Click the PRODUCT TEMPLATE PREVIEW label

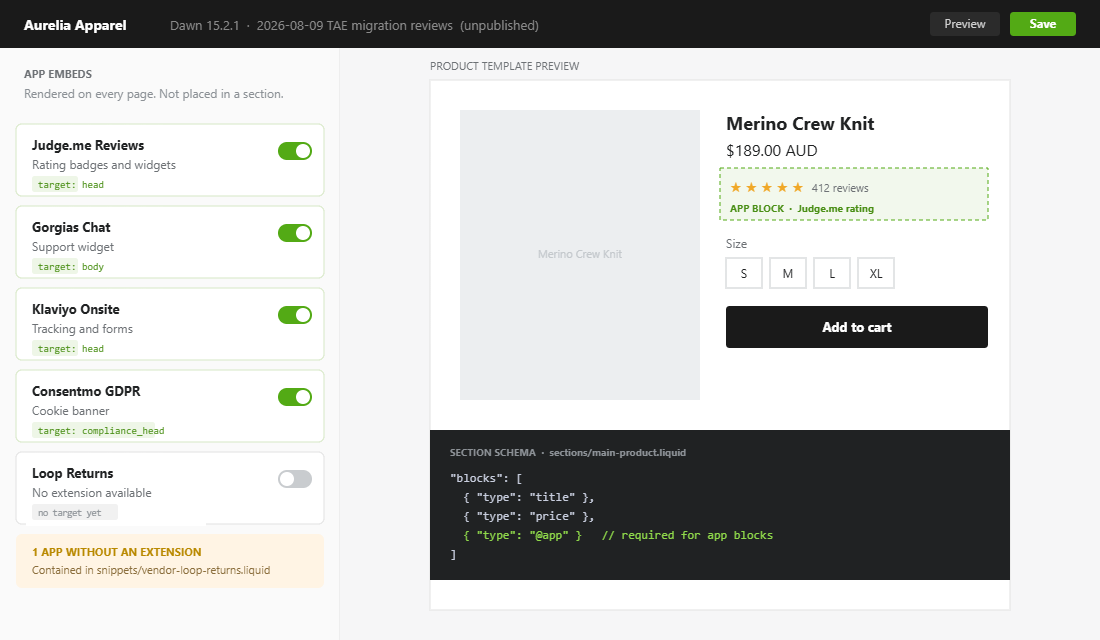click(504, 66)
